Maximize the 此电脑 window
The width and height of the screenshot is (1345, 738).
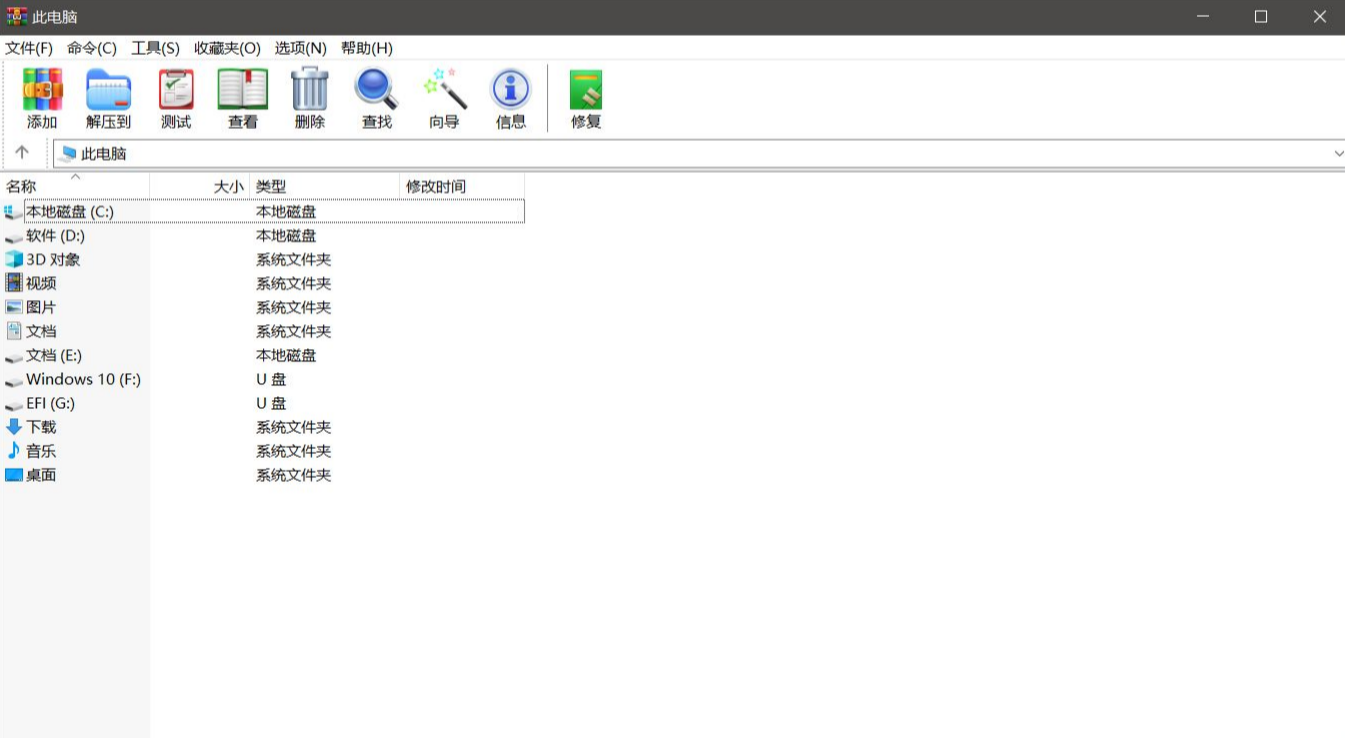[1261, 17]
